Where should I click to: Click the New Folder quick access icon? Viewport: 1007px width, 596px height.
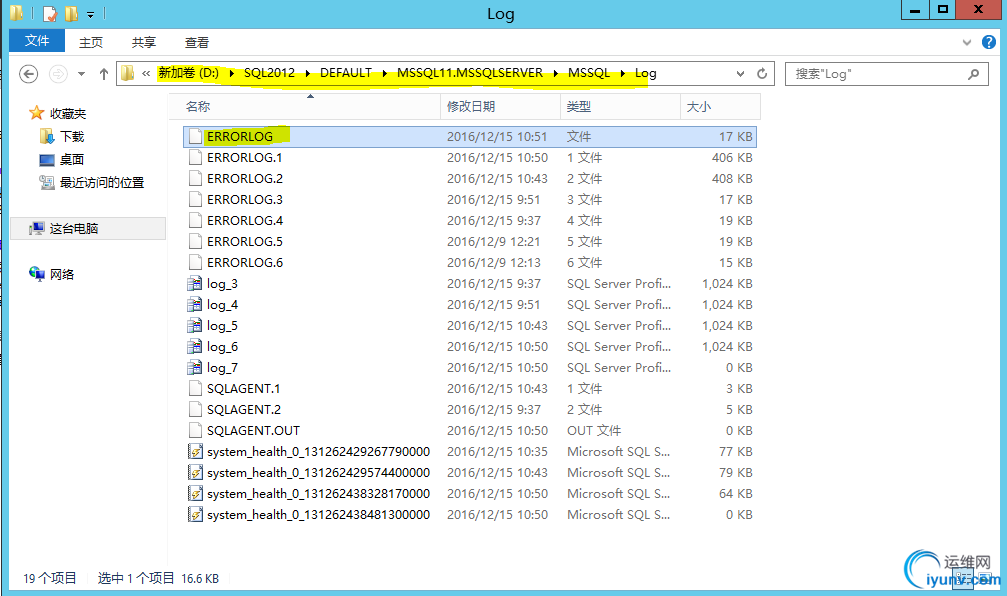(x=71, y=13)
